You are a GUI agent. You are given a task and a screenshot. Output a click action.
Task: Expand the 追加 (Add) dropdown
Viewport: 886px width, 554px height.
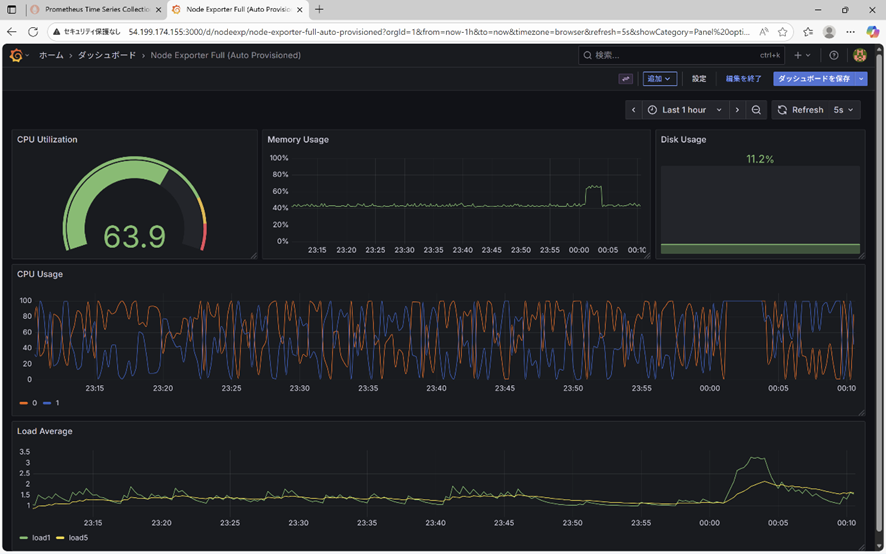click(x=660, y=79)
